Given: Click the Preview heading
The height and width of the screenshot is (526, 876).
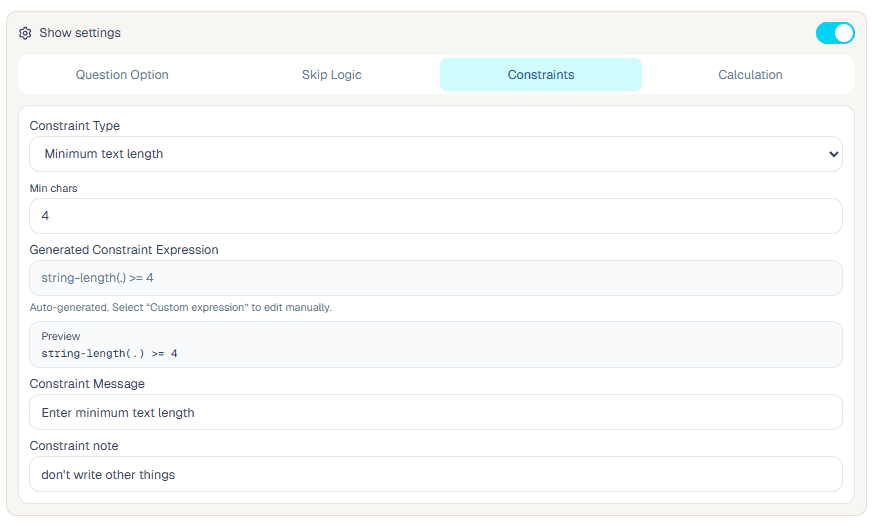Looking at the screenshot, I should (61, 336).
